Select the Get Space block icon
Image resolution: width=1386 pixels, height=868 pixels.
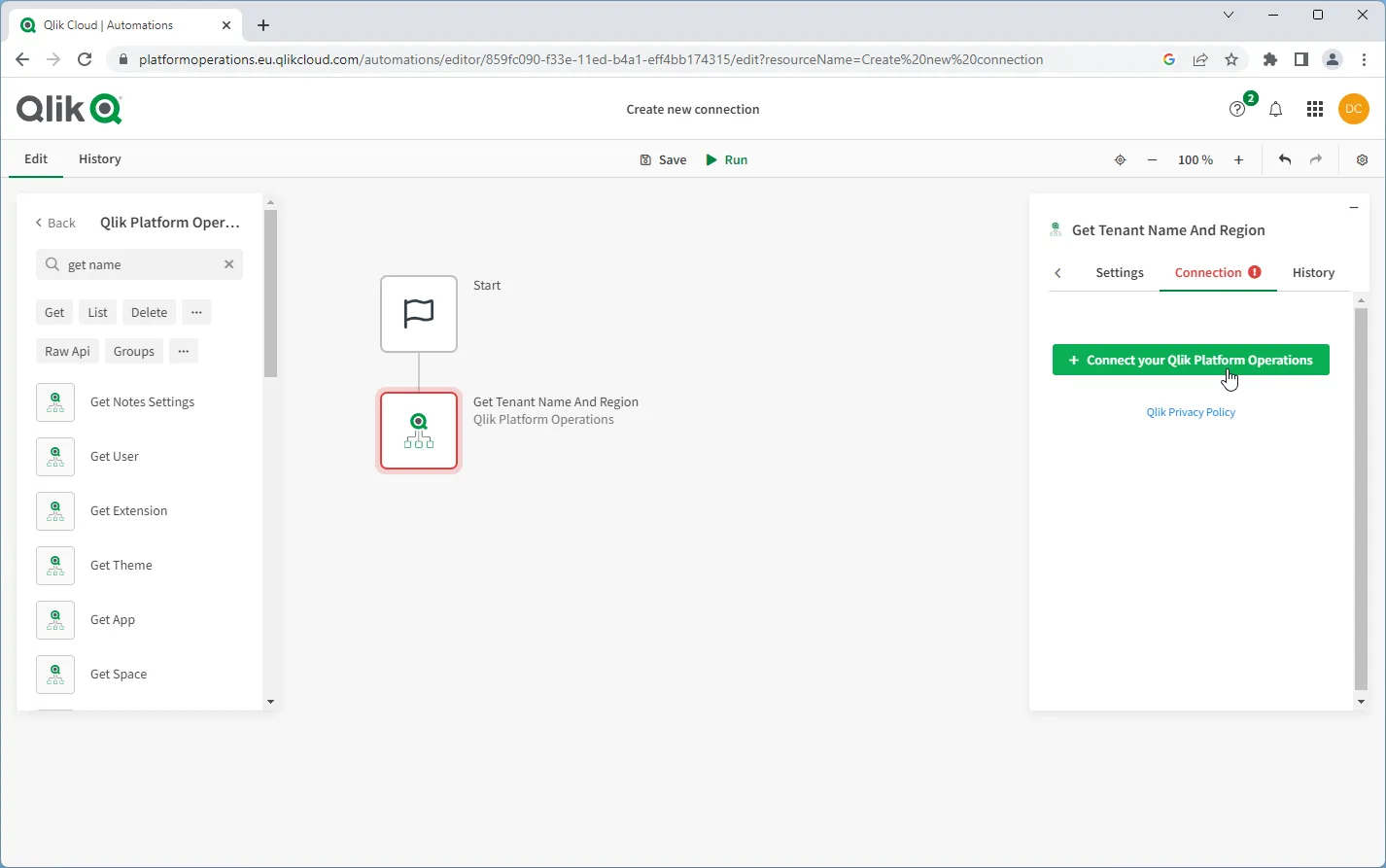click(55, 674)
